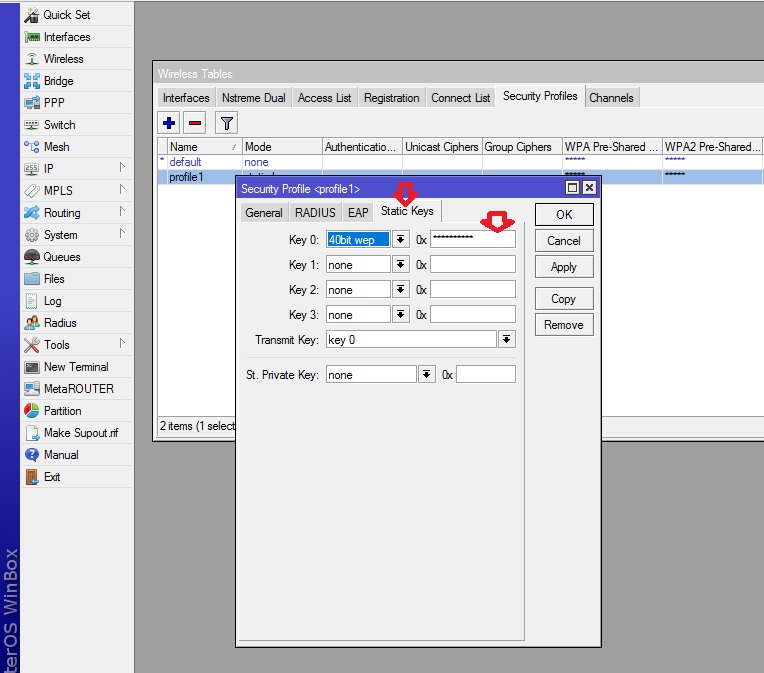Click the funnel filter icon

coord(227,123)
